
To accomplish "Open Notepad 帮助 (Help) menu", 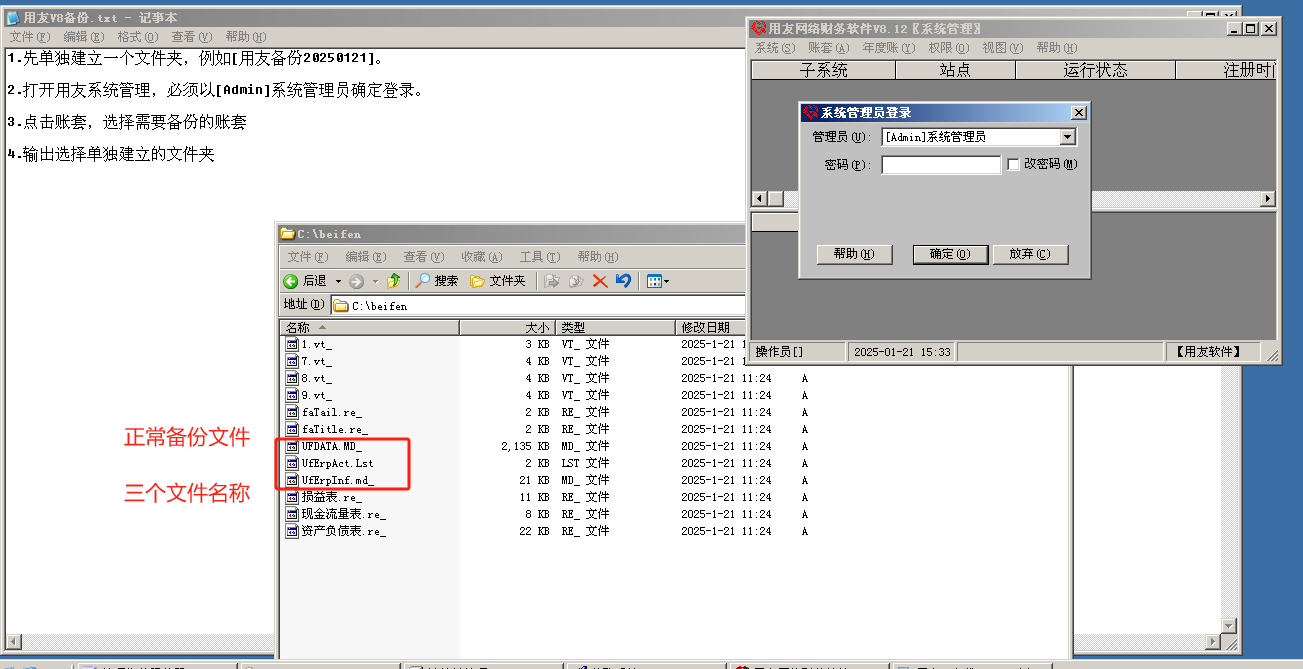I will coord(245,37).
